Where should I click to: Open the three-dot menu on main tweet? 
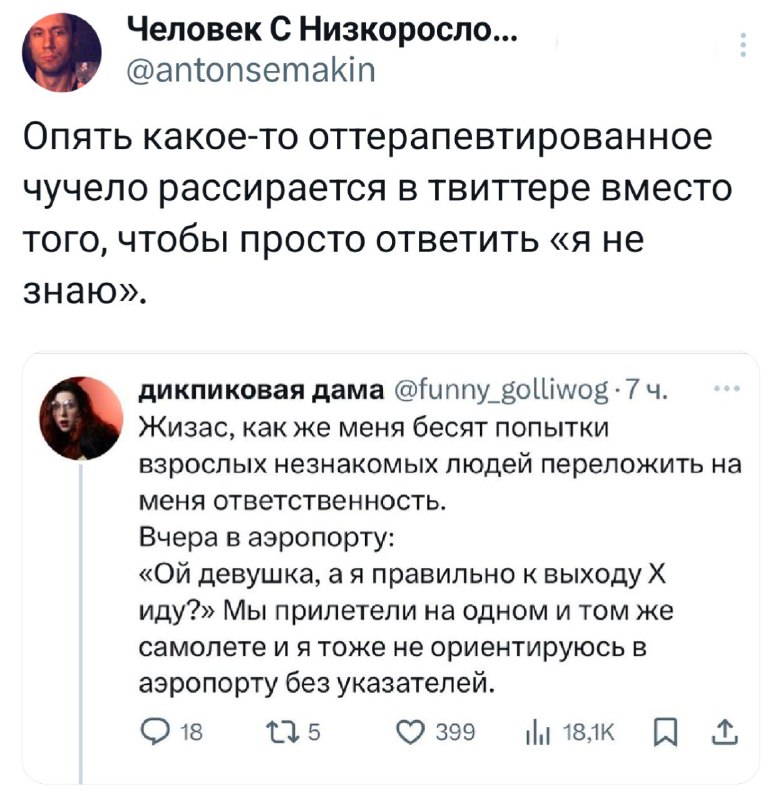point(743,44)
